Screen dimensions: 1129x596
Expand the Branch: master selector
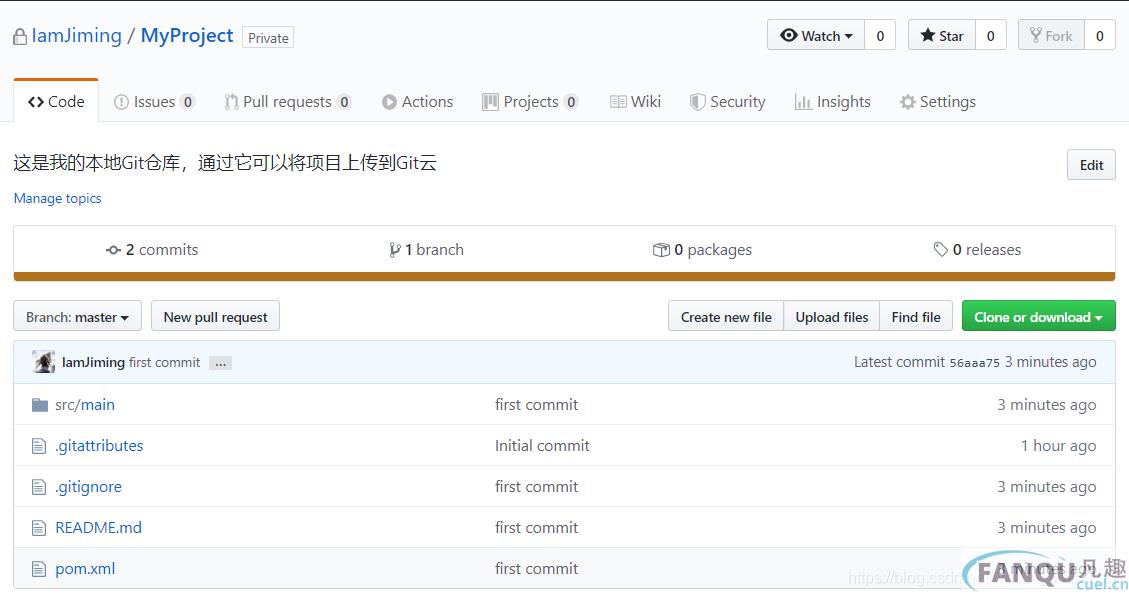tap(77, 317)
